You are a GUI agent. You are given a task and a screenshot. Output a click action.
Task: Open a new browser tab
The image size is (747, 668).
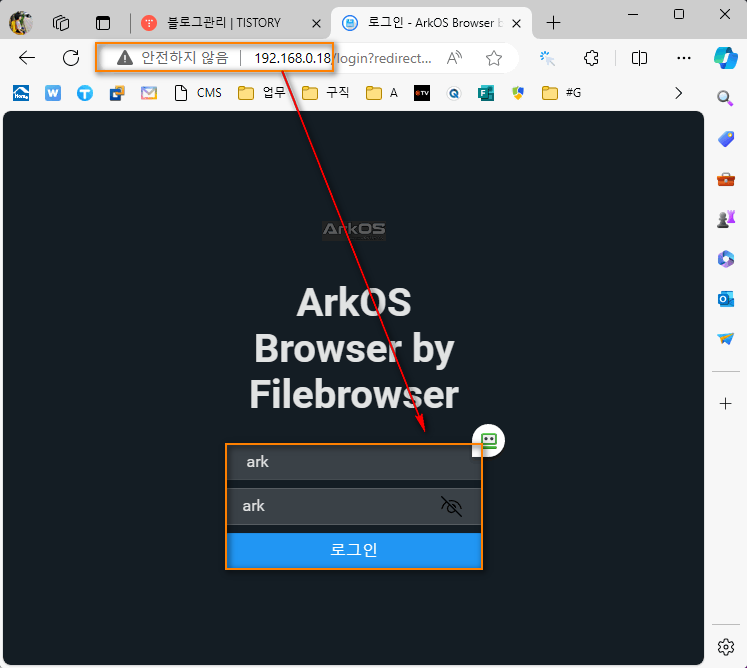point(553,22)
